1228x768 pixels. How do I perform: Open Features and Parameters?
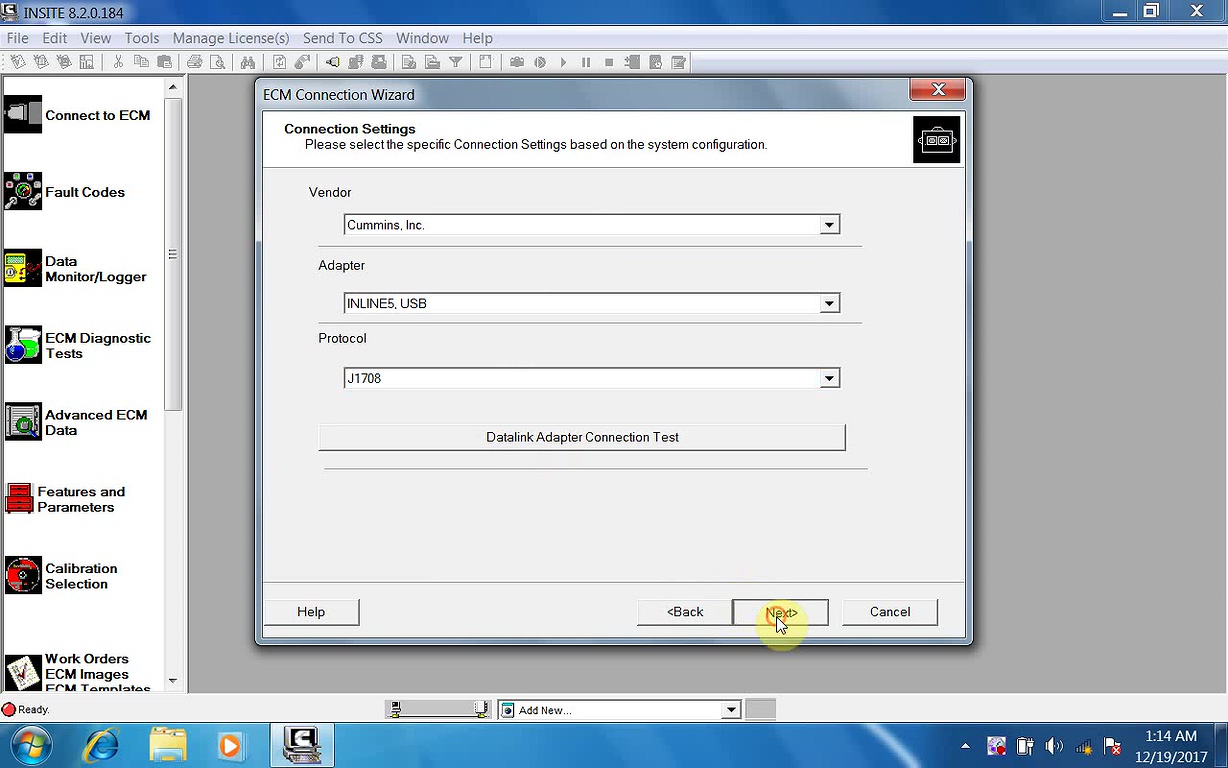66,499
